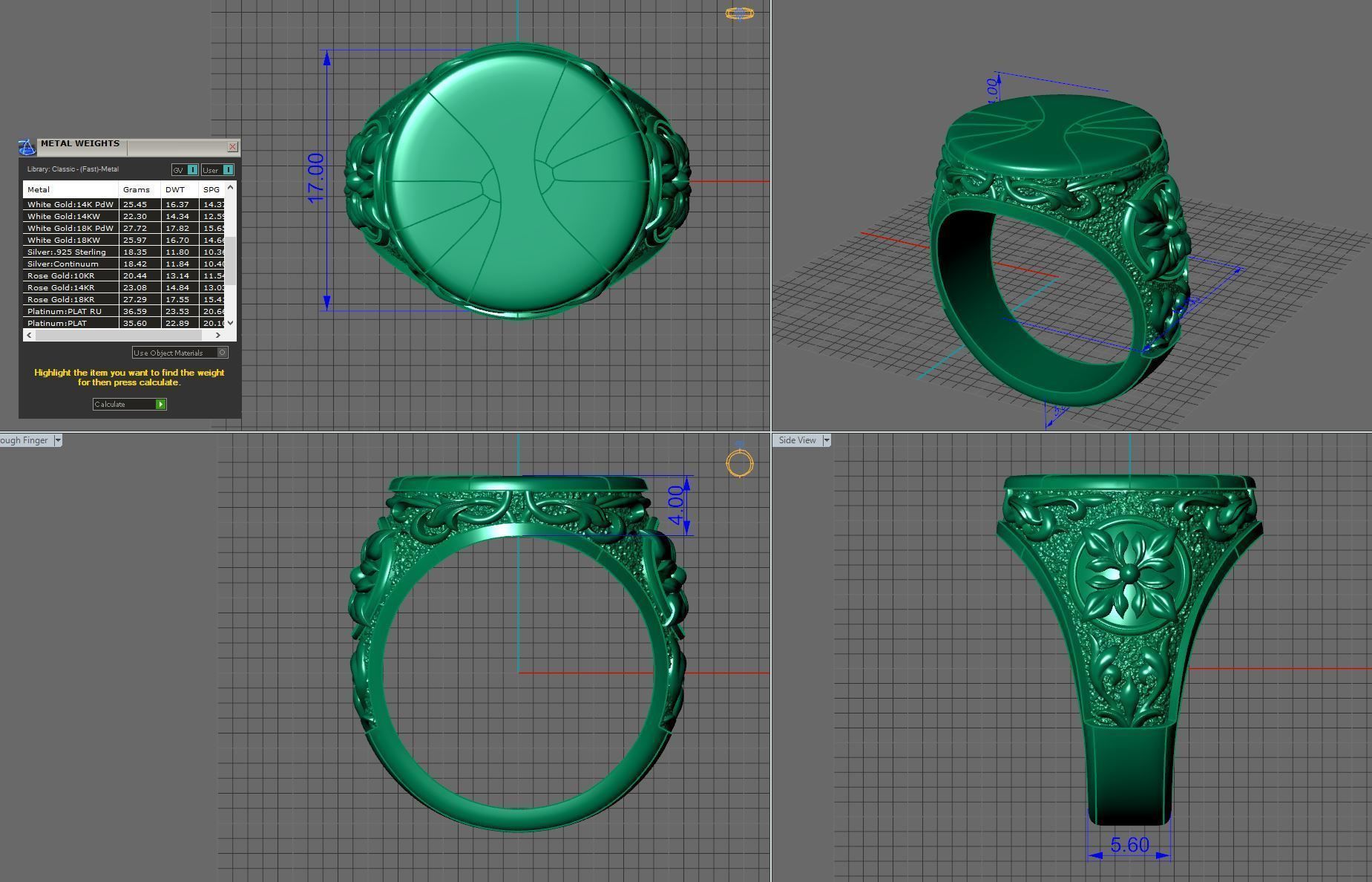Screen dimensions: 1372x882
Task: Sort by the Metal column header
Action: (x=70, y=189)
